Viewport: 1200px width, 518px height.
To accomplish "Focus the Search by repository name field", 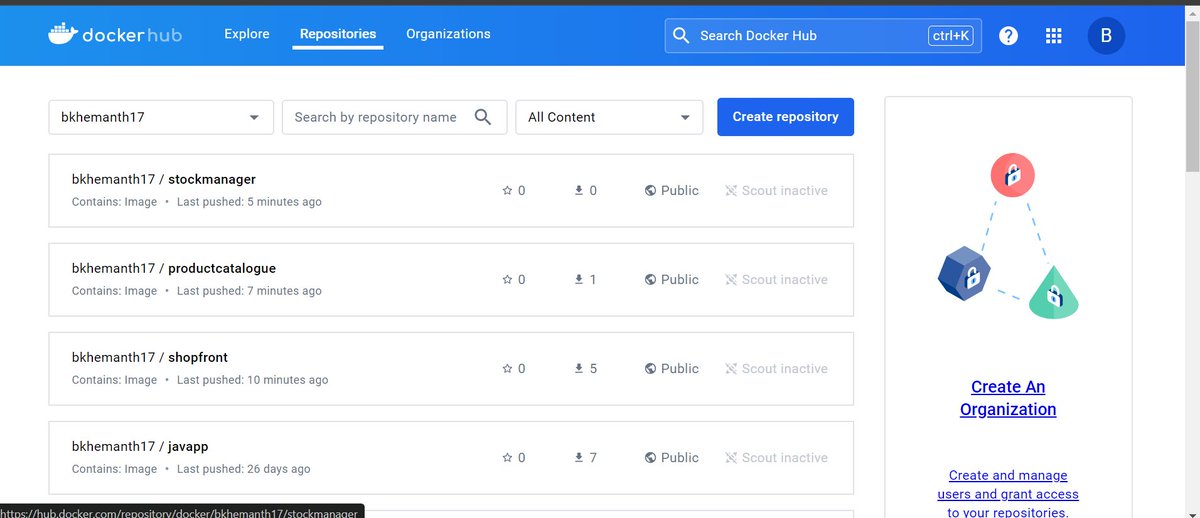I will [x=395, y=117].
